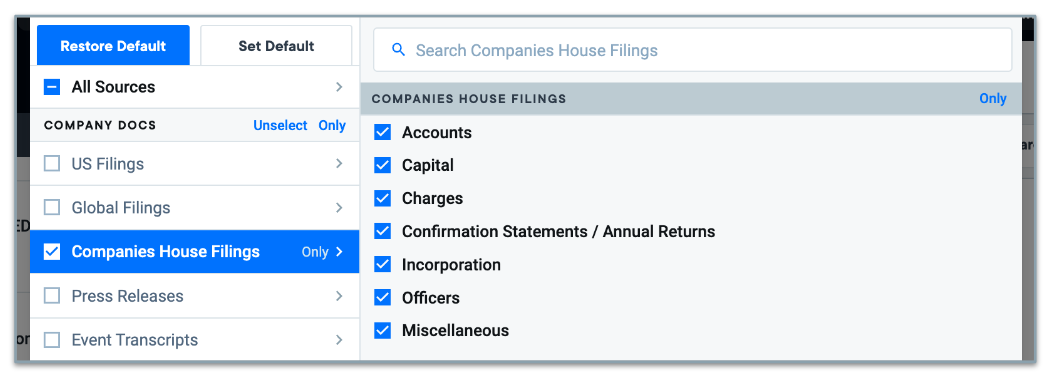Click the Set Default button

[276, 46]
